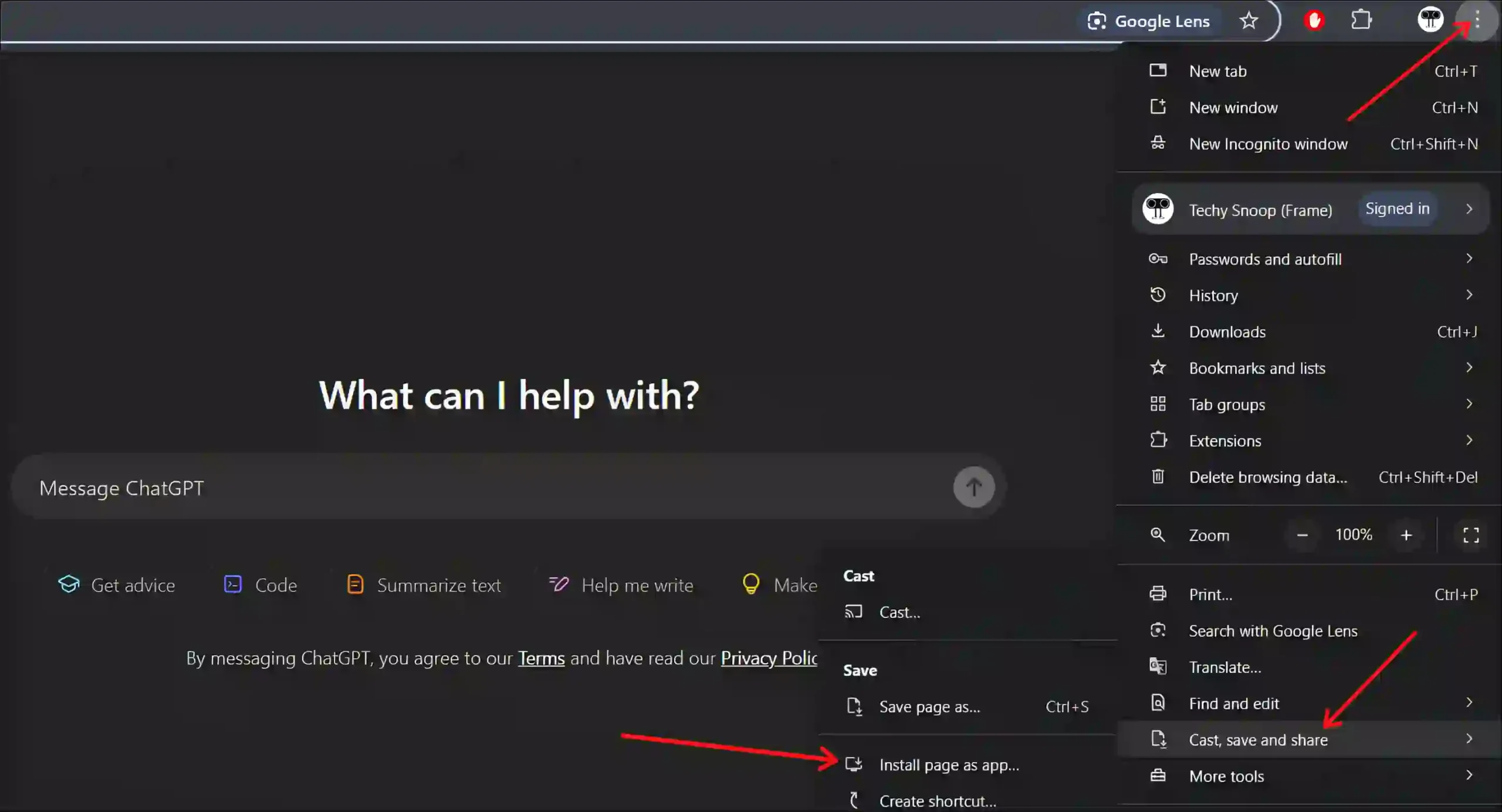Image resolution: width=1502 pixels, height=812 pixels.
Task: Click the Google Lens camera icon
Action: (1096, 21)
